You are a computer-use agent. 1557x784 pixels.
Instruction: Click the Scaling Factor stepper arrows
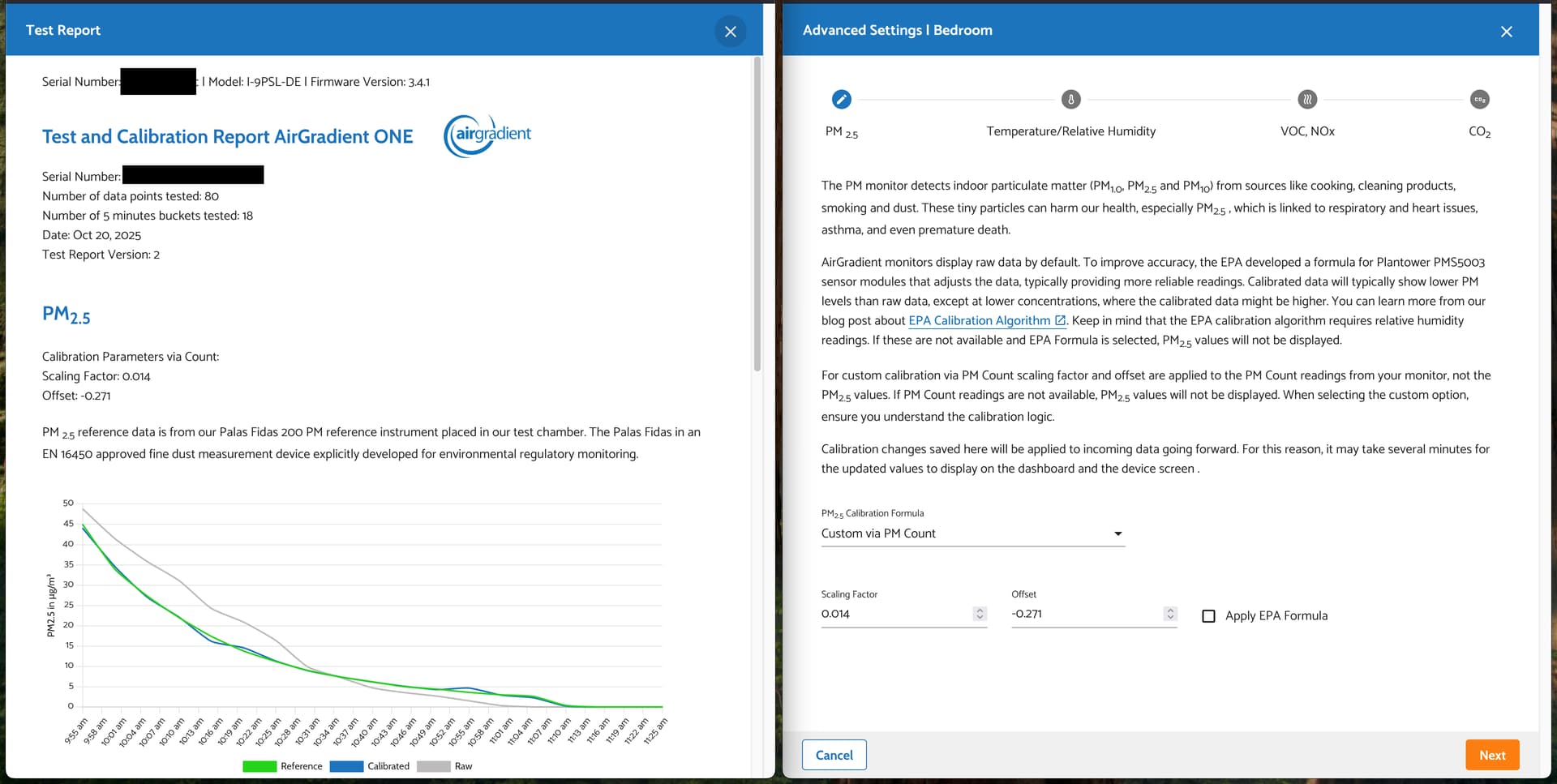pos(980,614)
